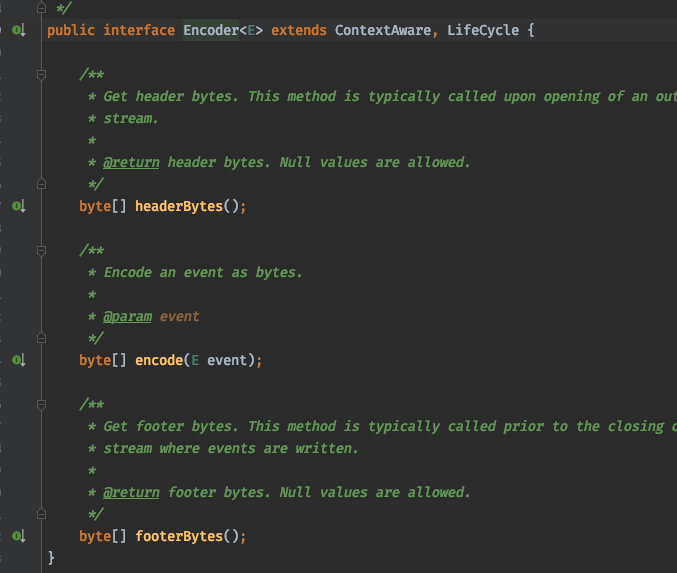Viewport: 677px width, 573px height.
Task: Click the headerBytes method name
Action: coord(179,206)
